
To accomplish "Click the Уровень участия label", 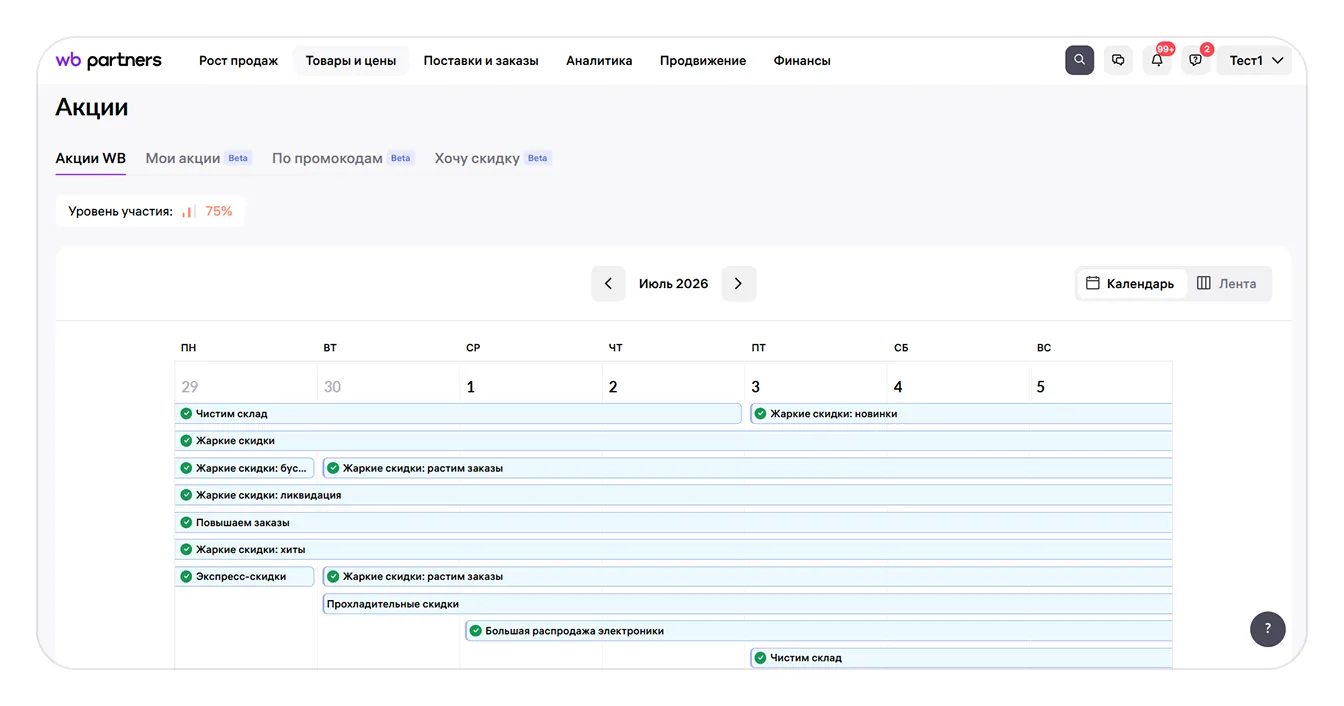I will click(120, 212).
